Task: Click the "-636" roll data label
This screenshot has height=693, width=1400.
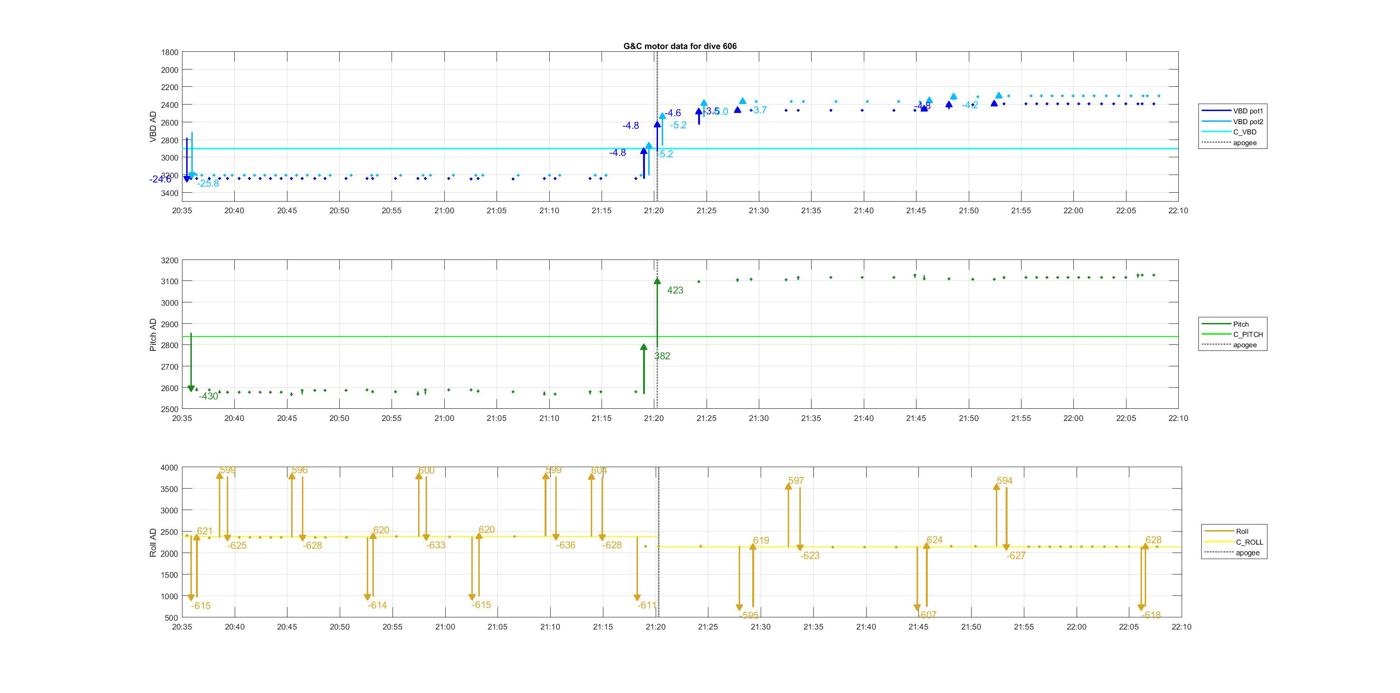Action: pyautogui.click(x=566, y=546)
